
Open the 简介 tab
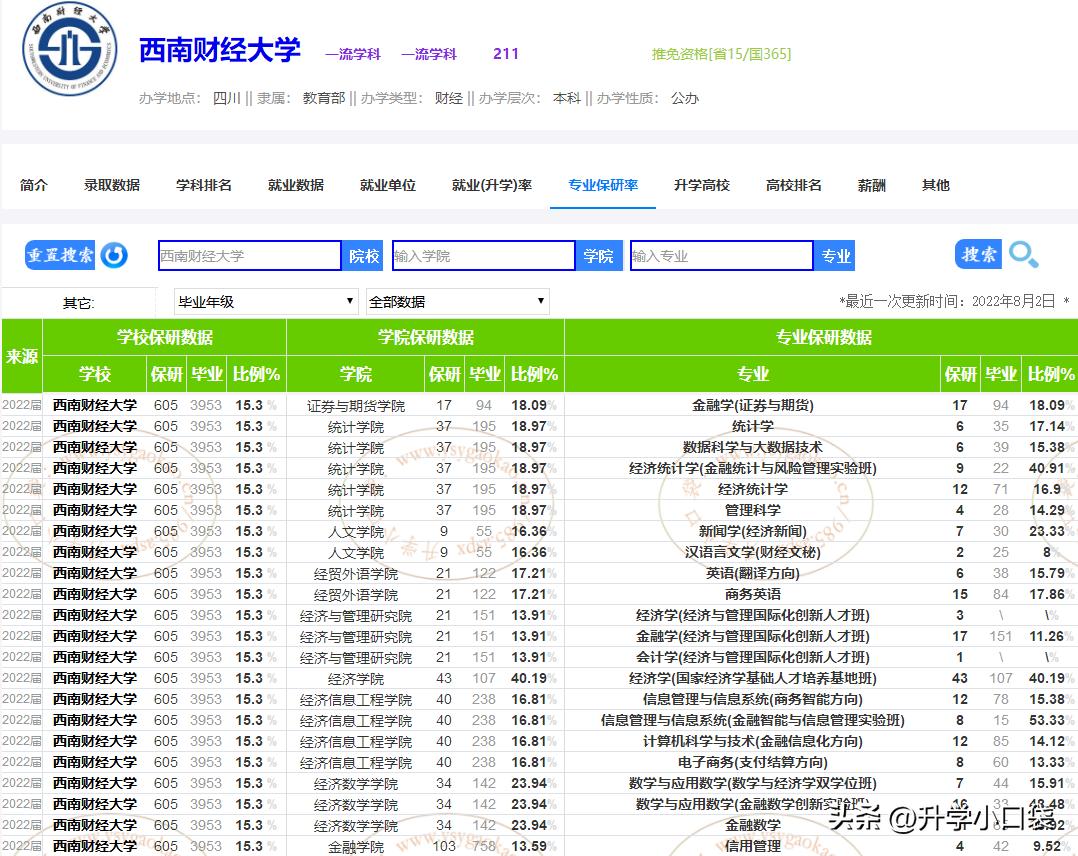click(x=34, y=185)
